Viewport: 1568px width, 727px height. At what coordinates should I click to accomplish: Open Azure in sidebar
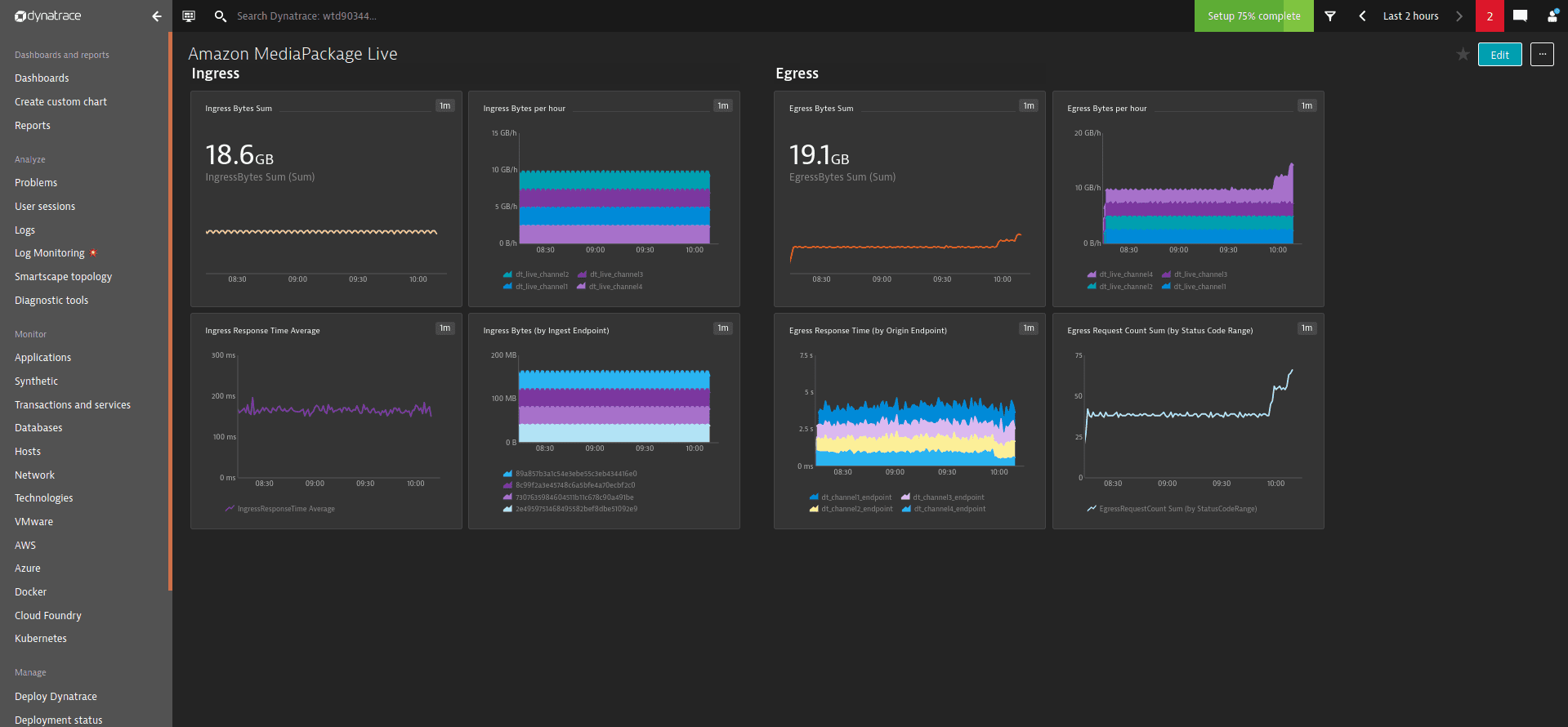(28, 569)
